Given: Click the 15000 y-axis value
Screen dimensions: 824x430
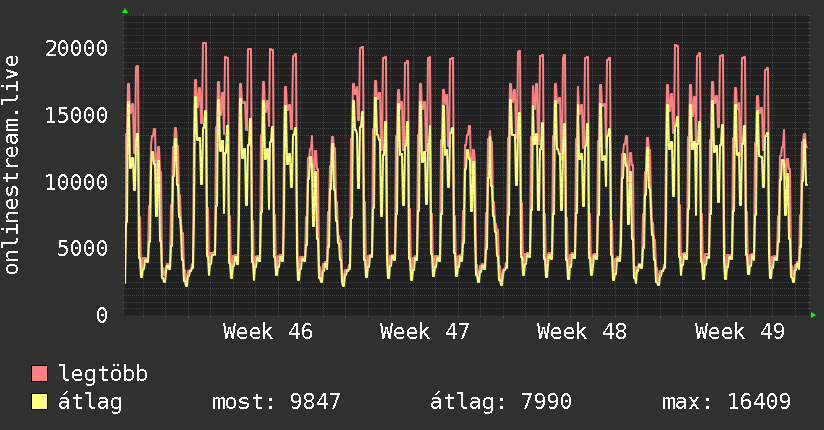Looking at the screenshot, I should 77,115.
